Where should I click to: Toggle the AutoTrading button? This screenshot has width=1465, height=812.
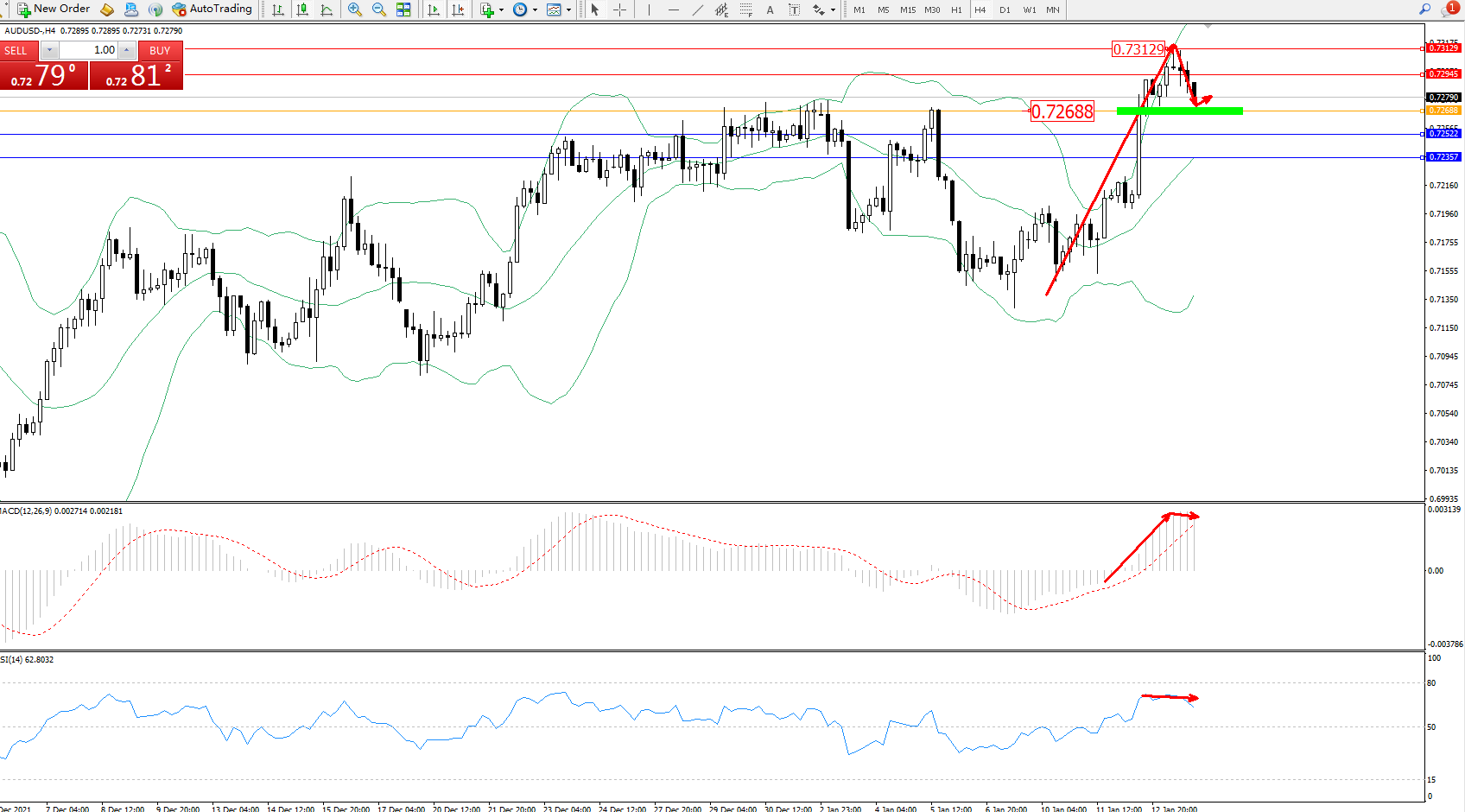coord(212,10)
